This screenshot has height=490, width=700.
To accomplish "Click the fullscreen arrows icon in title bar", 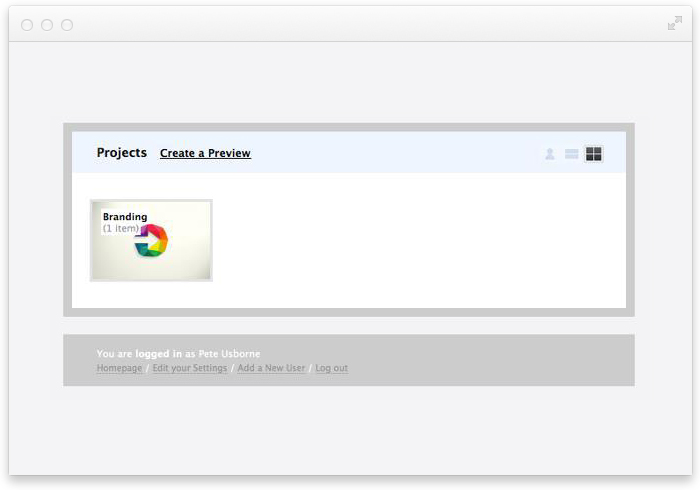I will (675, 24).
